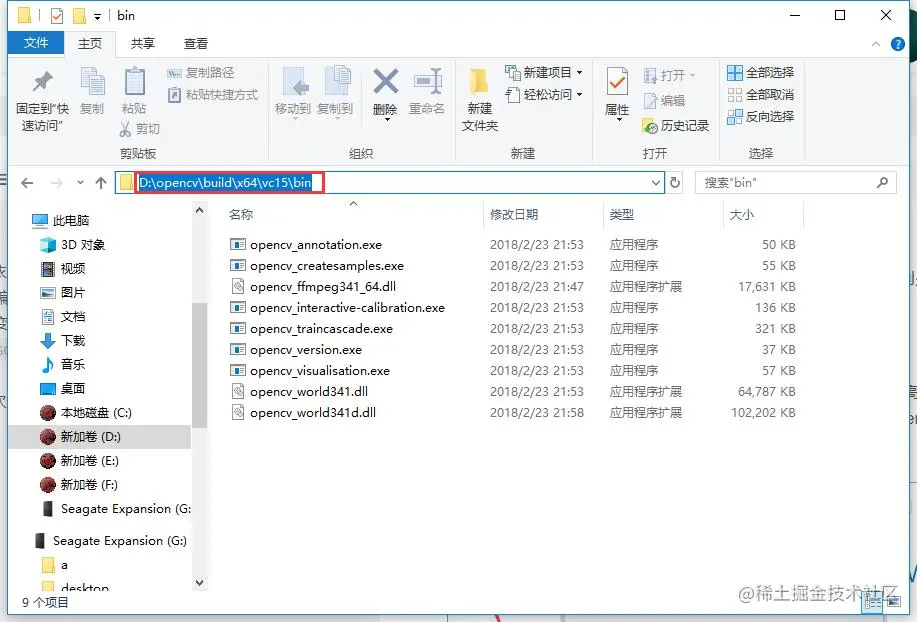Click the Copy (复制) ribbon icon
917x622 pixels.
(x=91, y=90)
